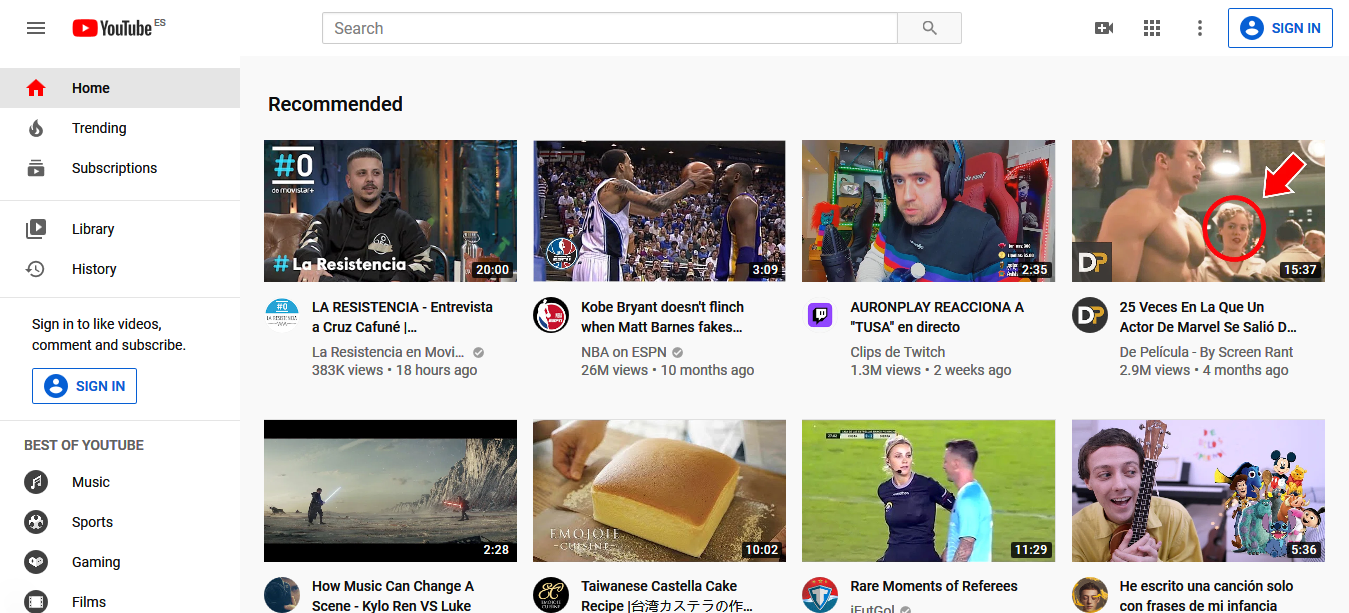The image size is (1349, 613).
Task: Click the Recommended section heading
Action: click(x=335, y=104)
